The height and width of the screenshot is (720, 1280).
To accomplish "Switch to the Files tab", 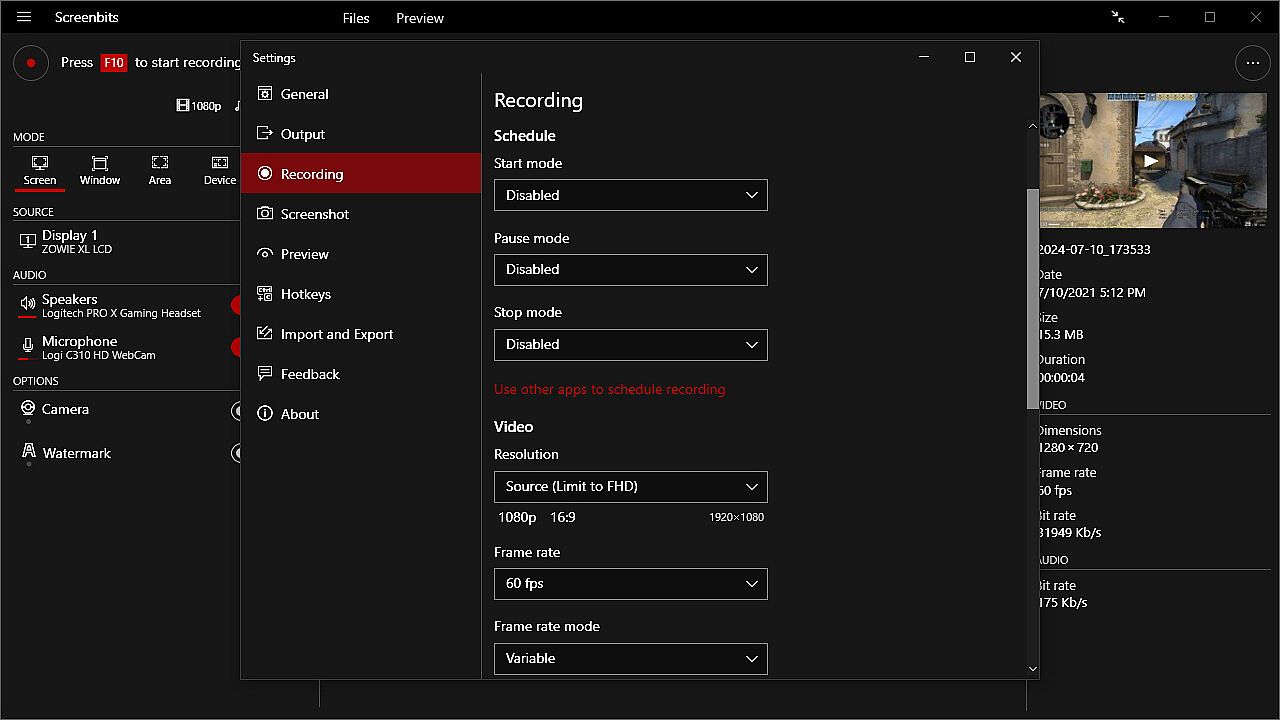I will (x=356, y=18).
